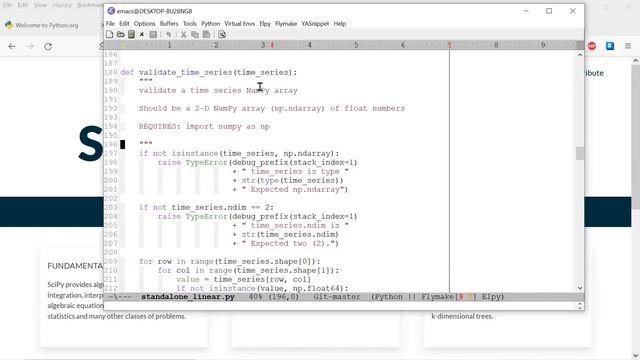The height and width of the screenshot is (360, 640).
Task: Open the Tools menu
Action: (189, 24)
